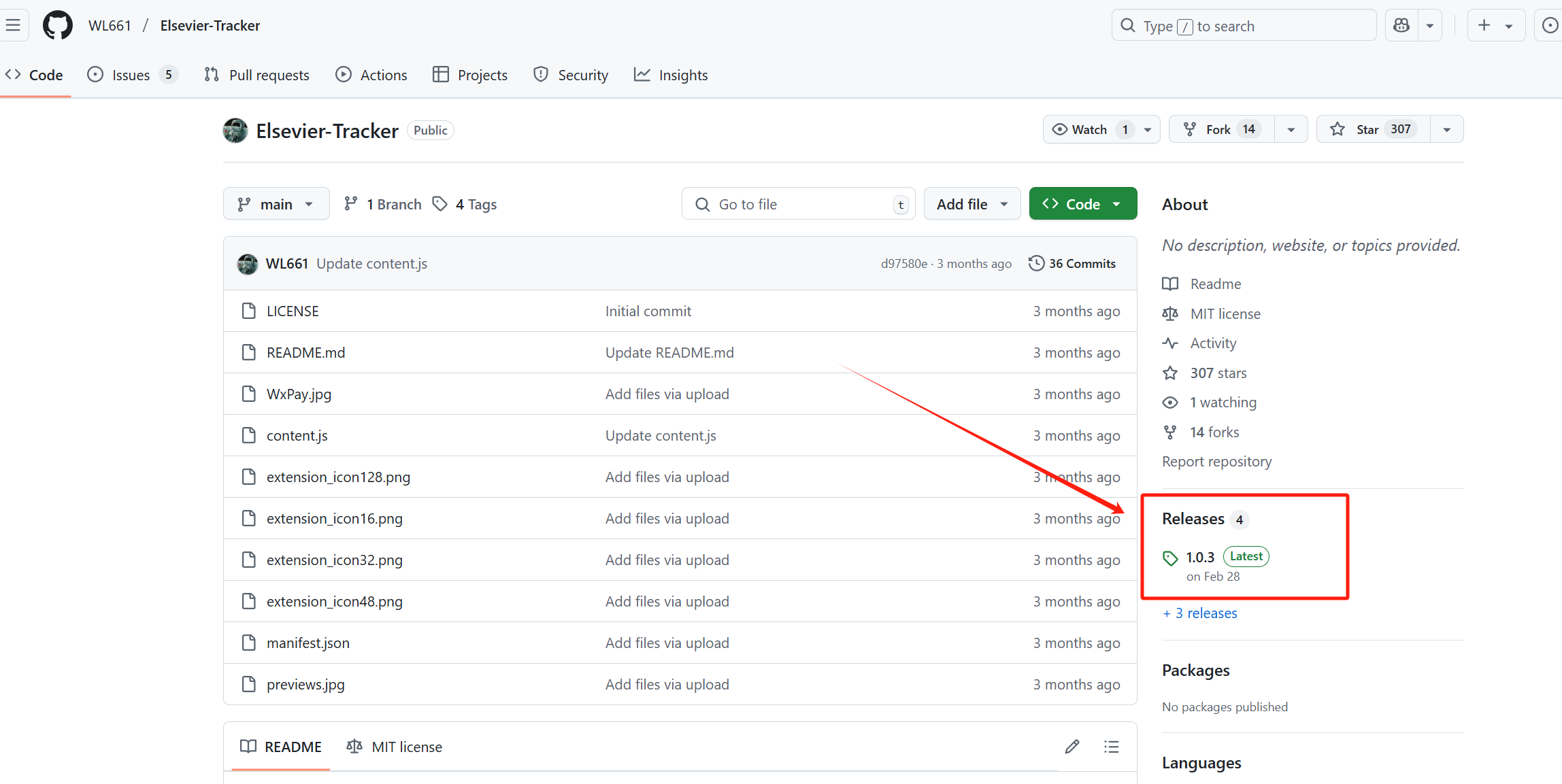This screenshot has height=784, width=1562.
Task: Open the Add file dropdown
Action: tap(971, 204)
